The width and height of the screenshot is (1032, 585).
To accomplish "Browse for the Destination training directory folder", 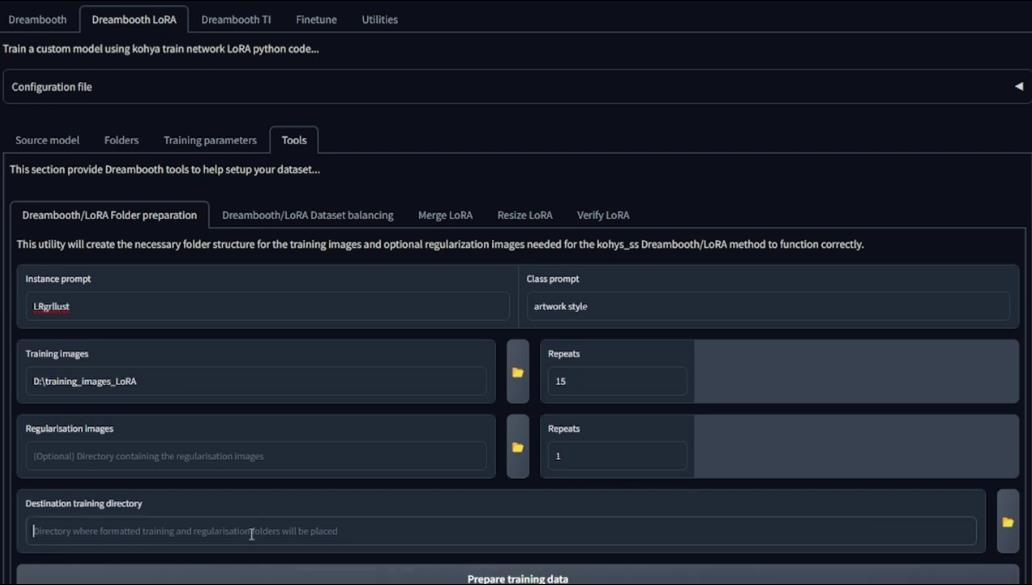I will (x=1007, y=522).
